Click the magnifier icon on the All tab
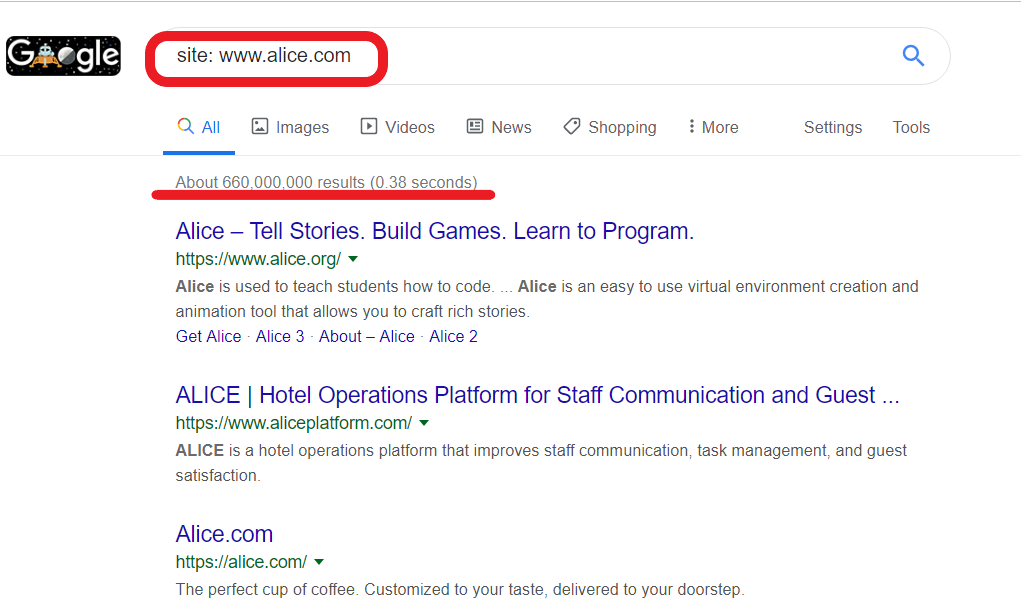Viewport: 1021px width, 611px height. pyautogui.click(x=185, y=126)
